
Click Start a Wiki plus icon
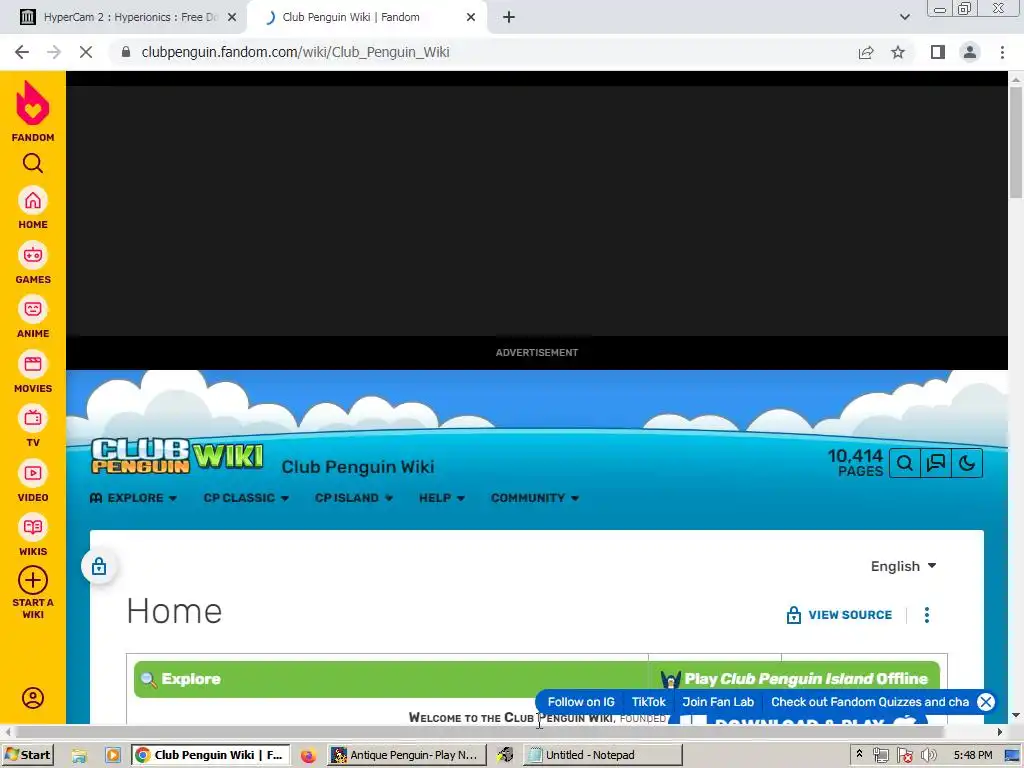(33, 580)
